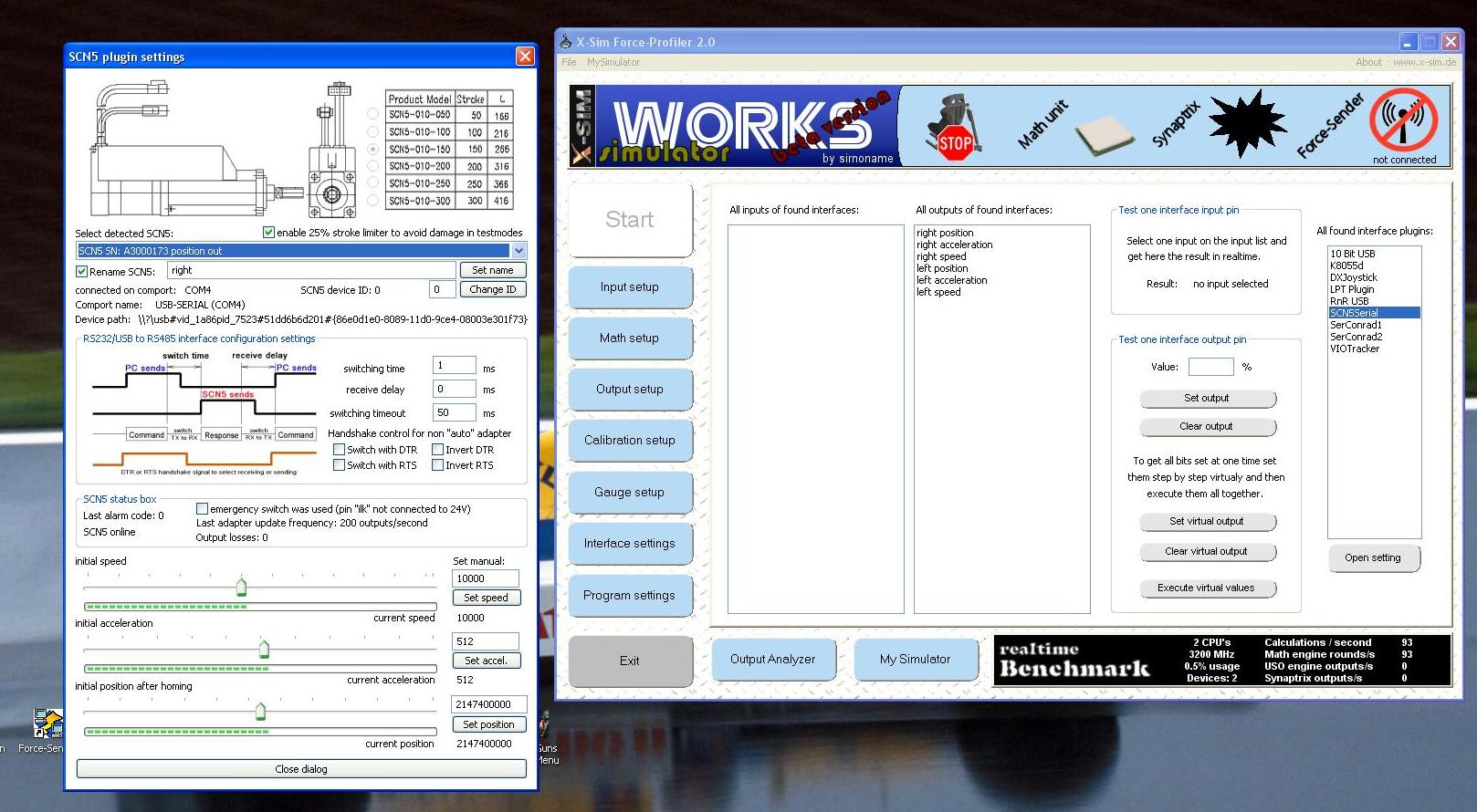Click Set virtual output button
The width and height of the screenshot is (1477, 812).
click(1207, 522)
